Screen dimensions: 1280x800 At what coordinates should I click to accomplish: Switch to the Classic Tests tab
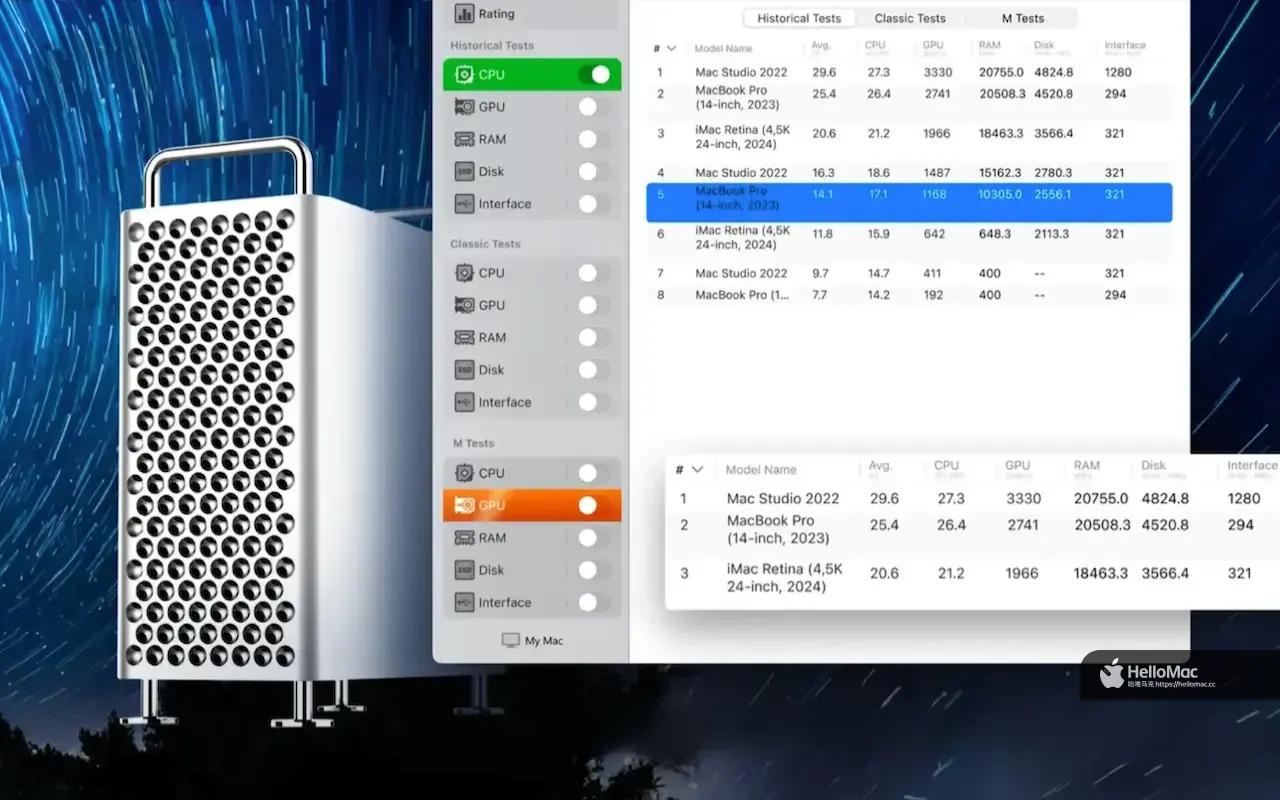(910, 18)
